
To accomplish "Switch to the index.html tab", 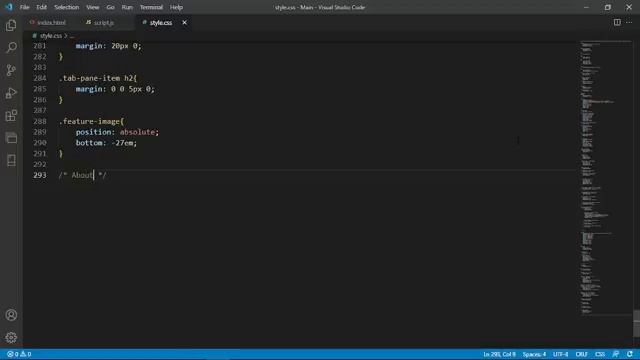I will [x=51, y=22].
